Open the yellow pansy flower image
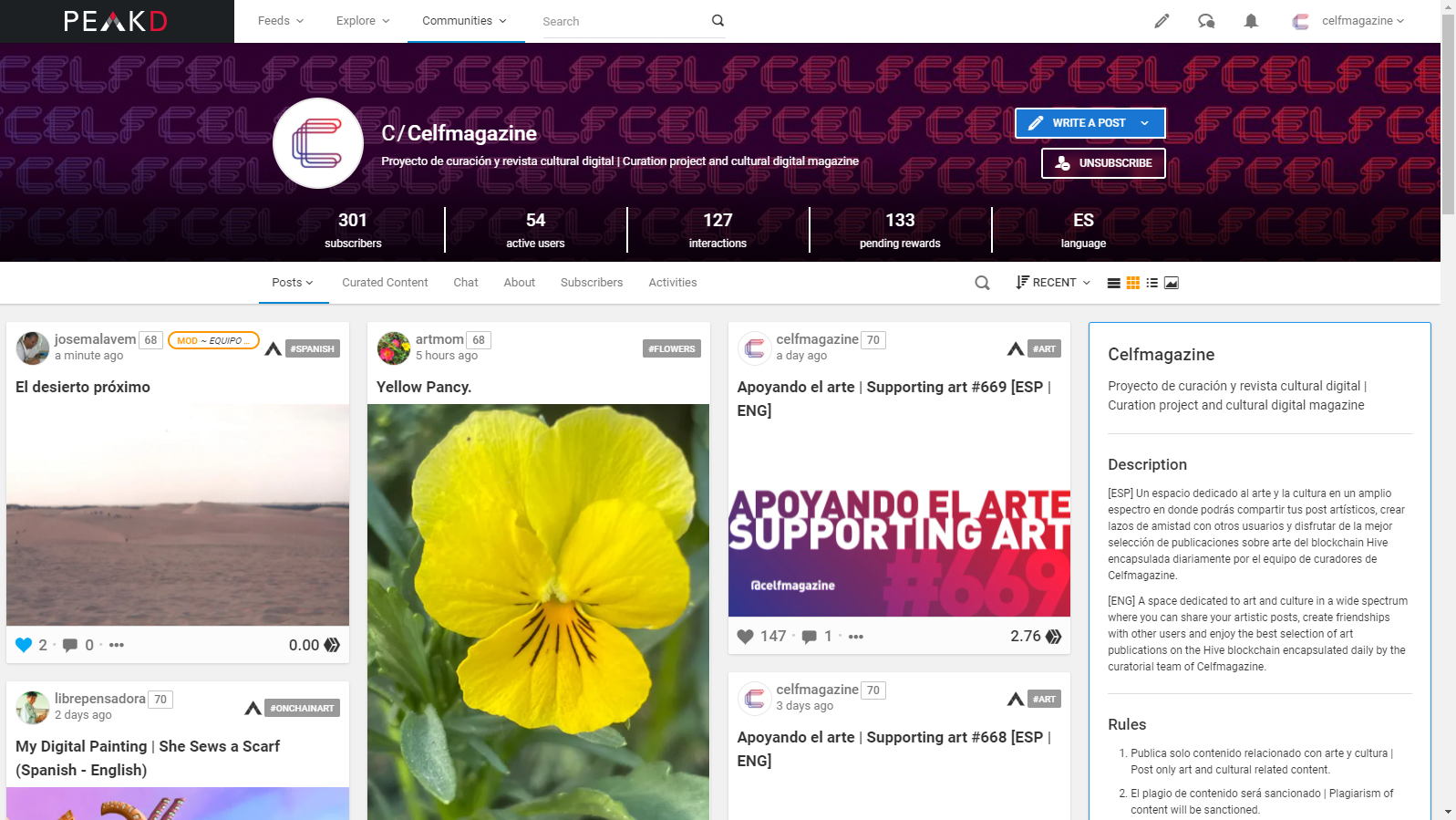1456x820 pixels. tap(538, 612)
